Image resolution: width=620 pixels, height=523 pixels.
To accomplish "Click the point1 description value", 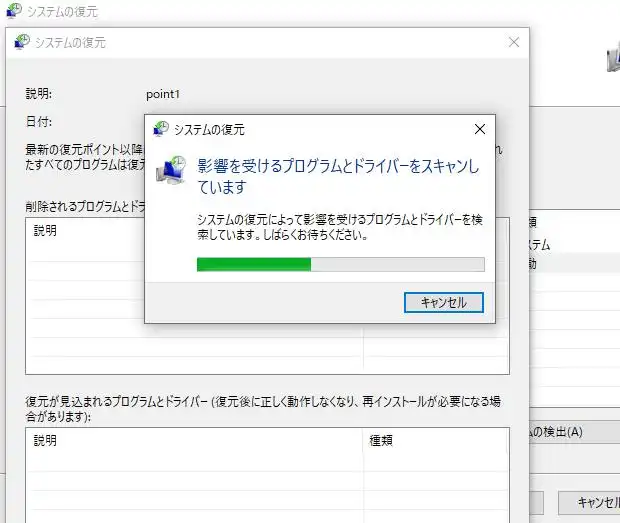I will [x=168, y=94].
